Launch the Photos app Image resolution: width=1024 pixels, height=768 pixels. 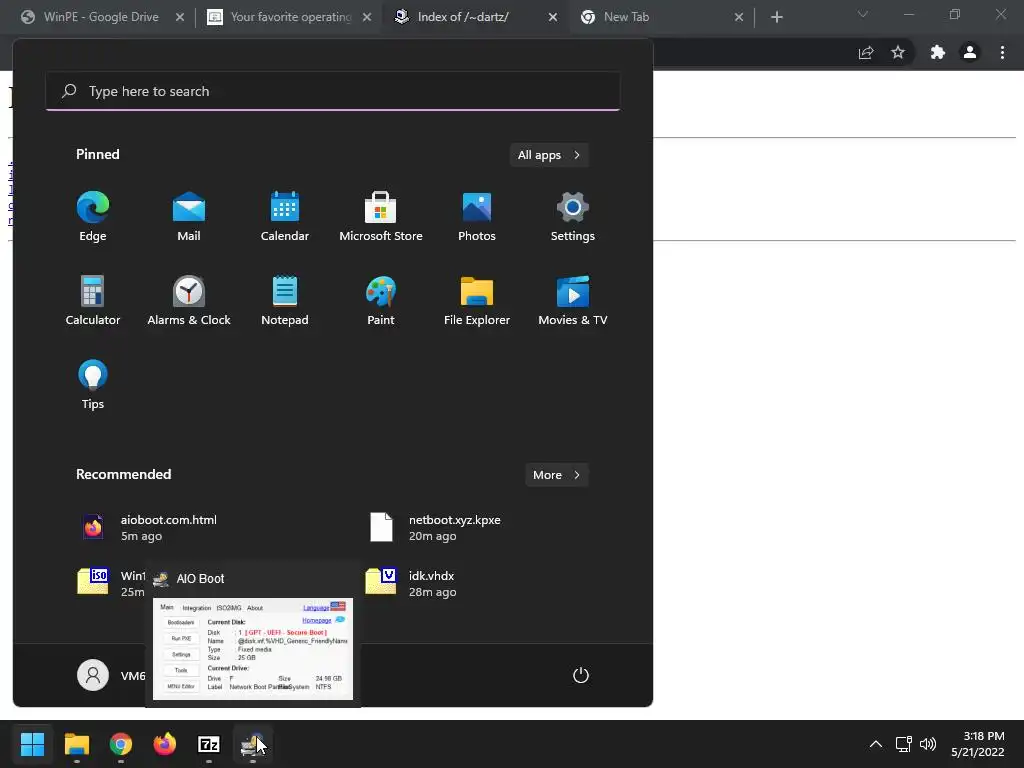[x=477, y=217]
